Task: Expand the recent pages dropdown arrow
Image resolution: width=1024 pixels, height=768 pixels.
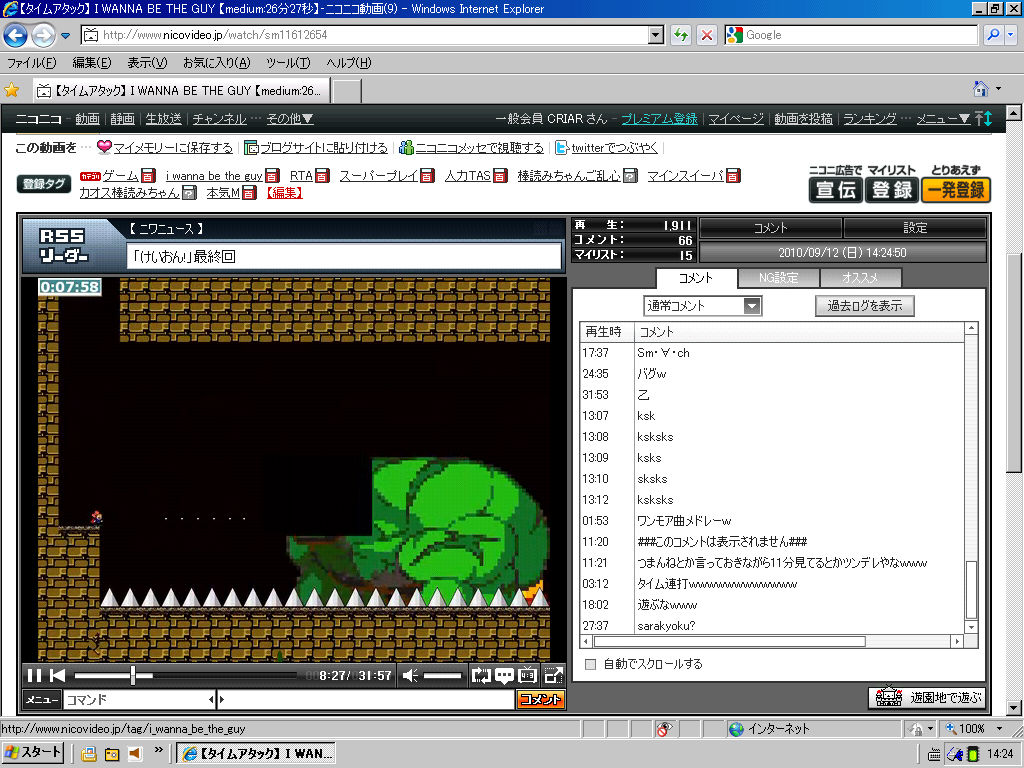Action: click(65, 35)
